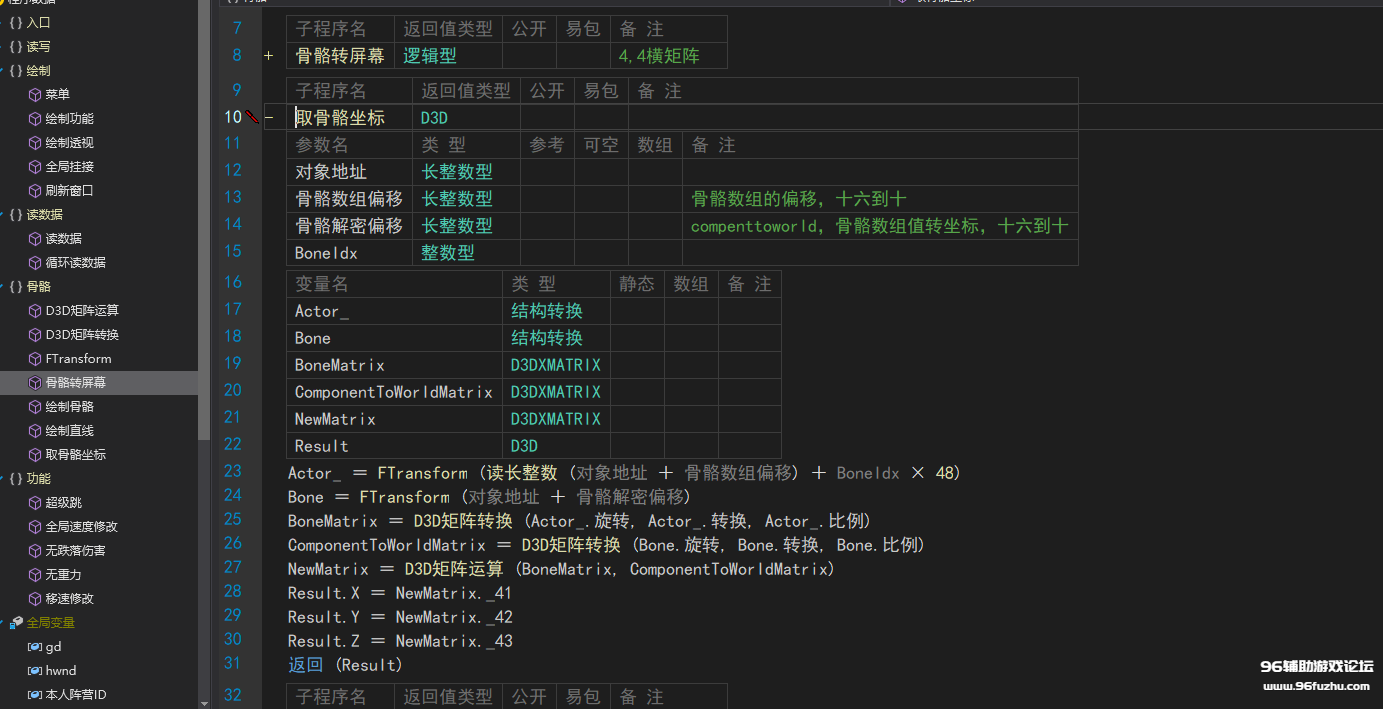The image size is (1383, 709).
Task: Click the red pencil marker on line 10
Action: point(252,117)
